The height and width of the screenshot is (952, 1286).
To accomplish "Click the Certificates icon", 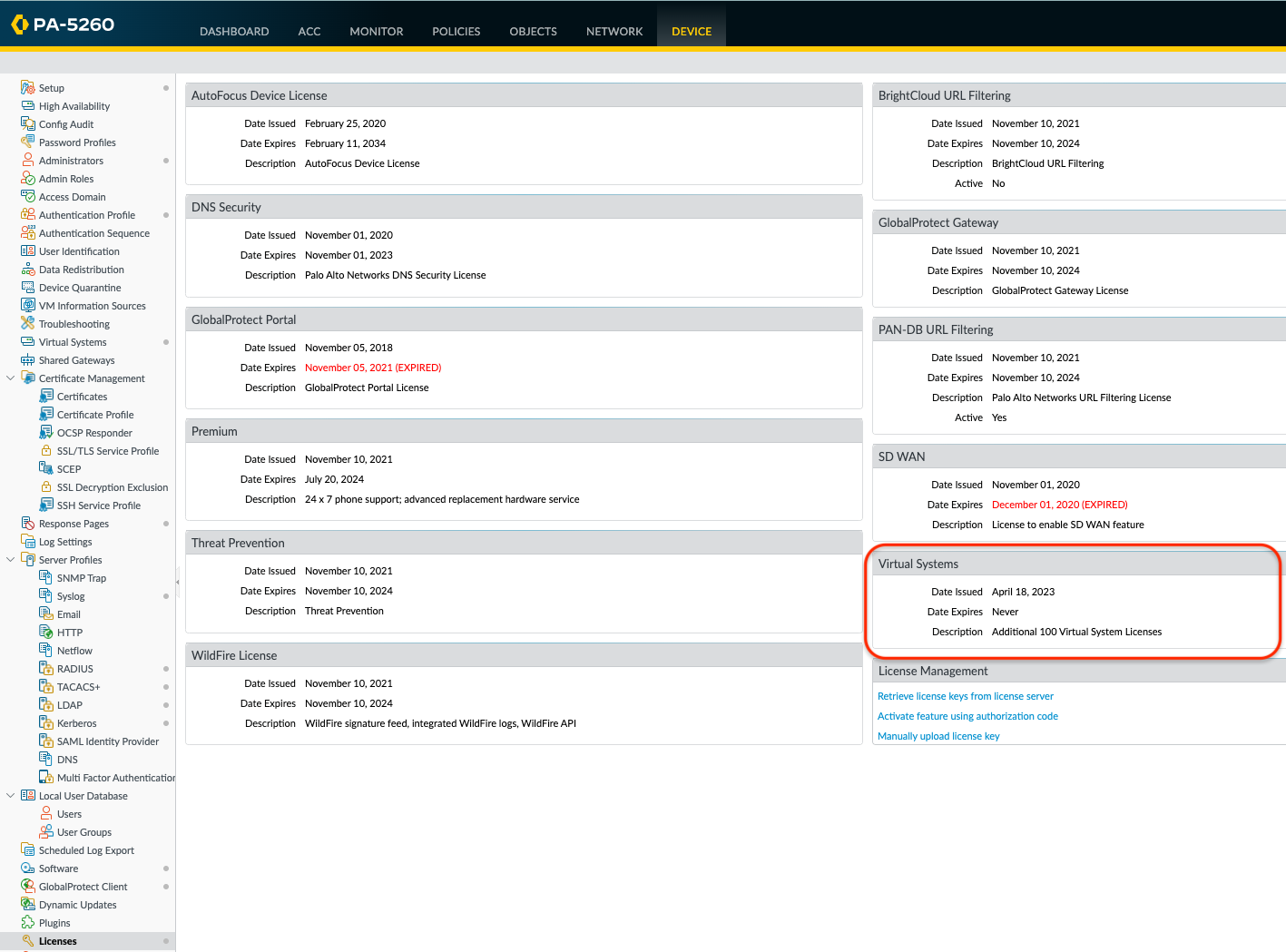I will coord(46,397).
